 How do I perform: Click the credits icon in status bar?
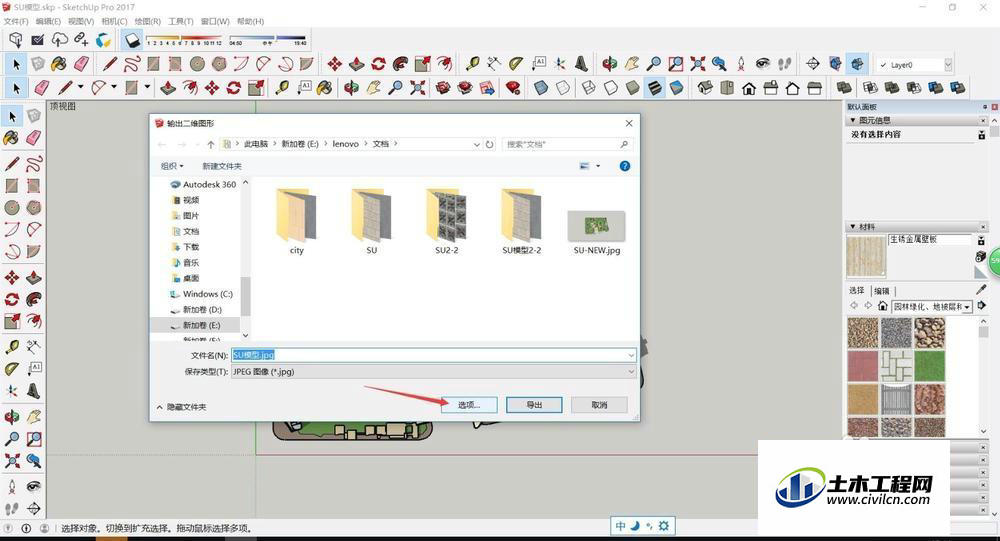[26, 528]
